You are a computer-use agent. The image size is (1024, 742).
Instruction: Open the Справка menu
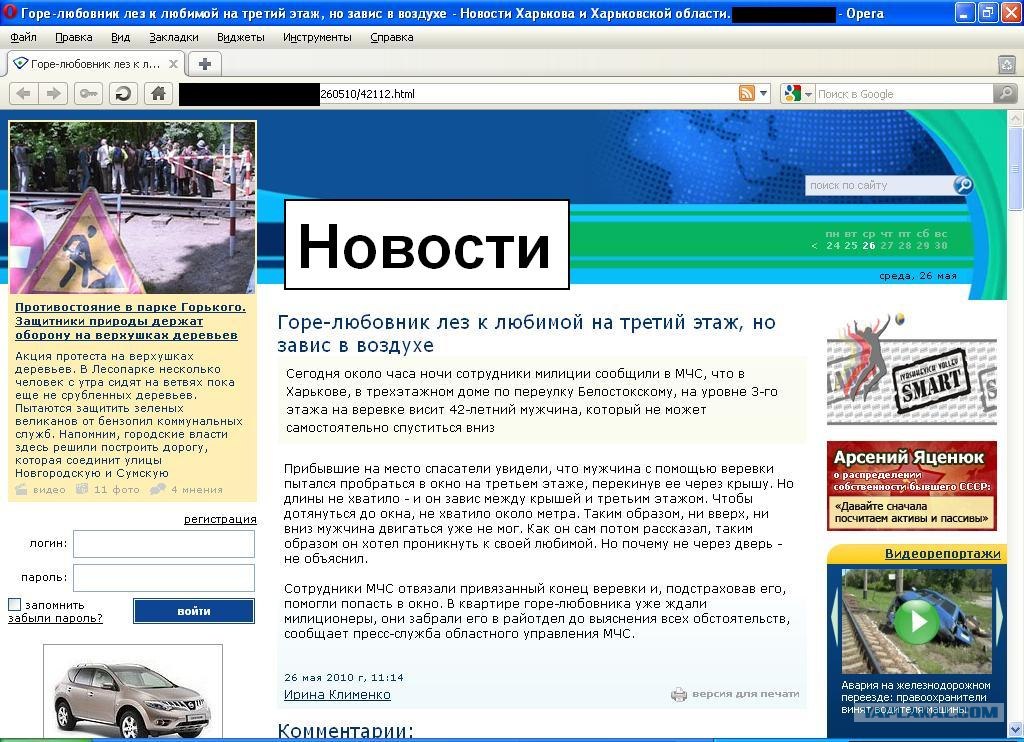pyautogui.click(x=392, y=37)
